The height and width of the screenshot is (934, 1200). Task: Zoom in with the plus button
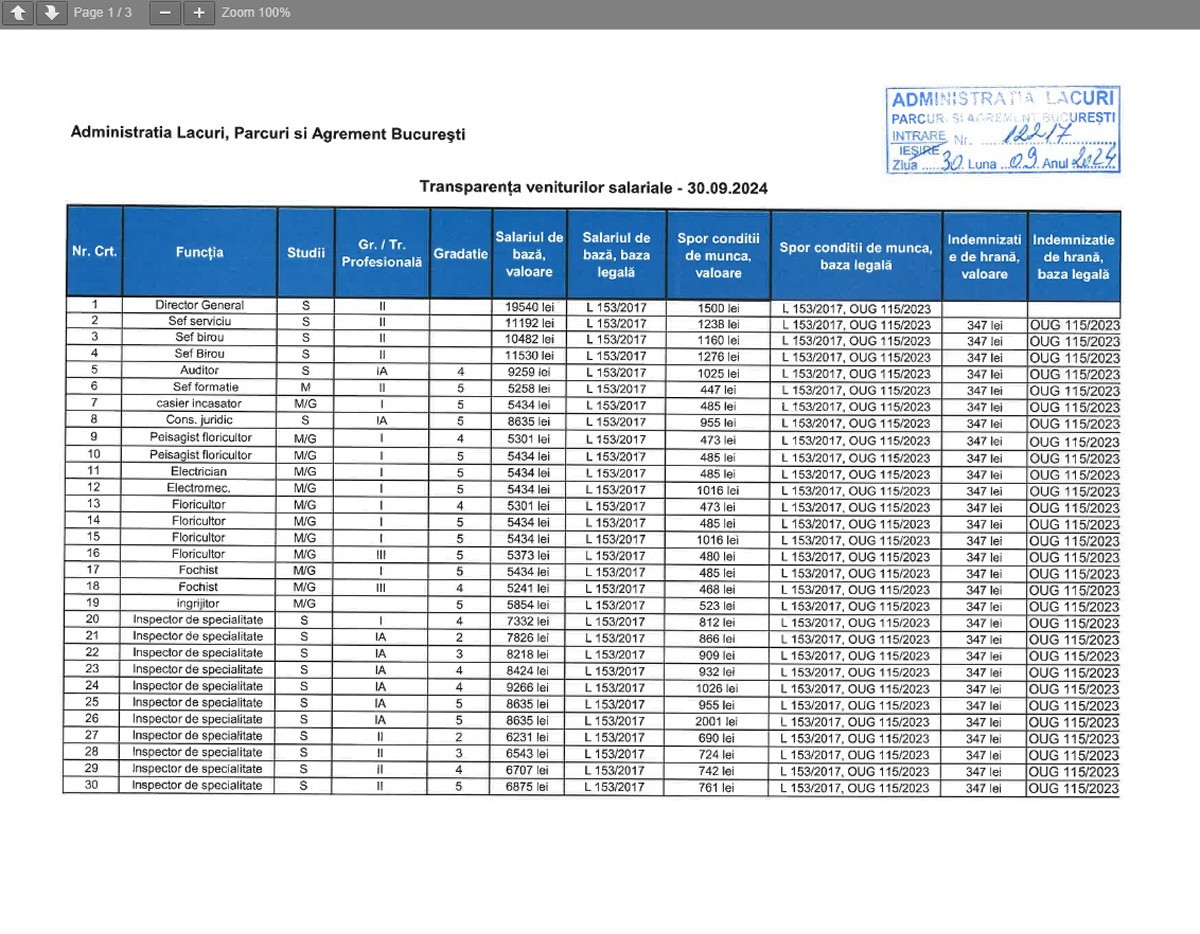click(x=199, y=13)
